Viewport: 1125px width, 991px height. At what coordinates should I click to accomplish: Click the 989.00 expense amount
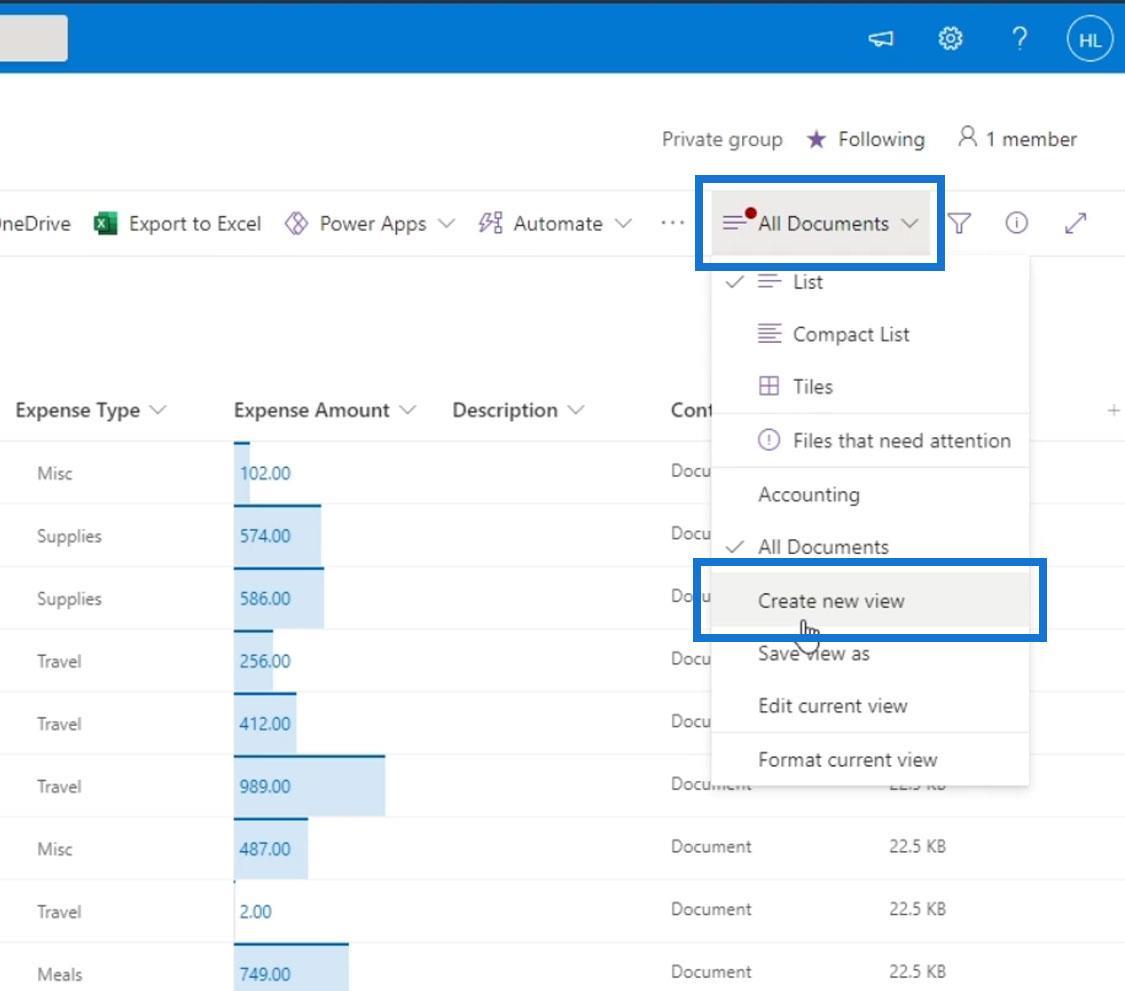265,786
